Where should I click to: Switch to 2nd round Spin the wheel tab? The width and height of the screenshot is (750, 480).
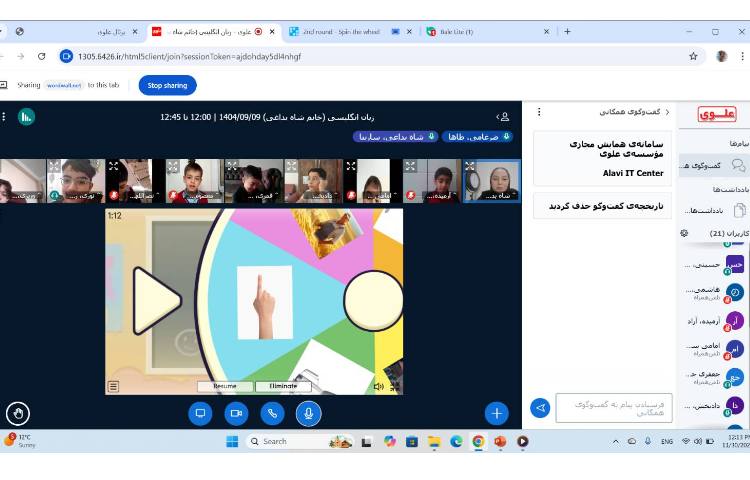pos(349,32)
